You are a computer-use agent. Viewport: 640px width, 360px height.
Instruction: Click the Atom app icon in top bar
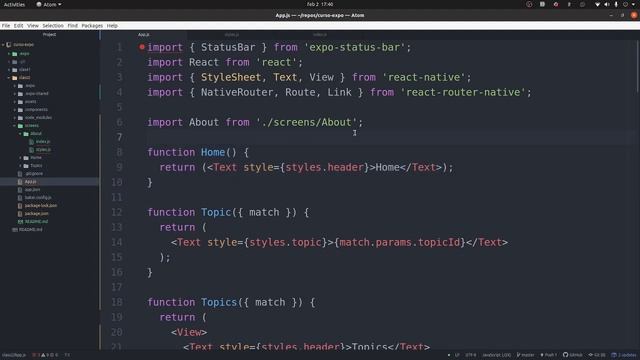pyautogui.click(x=39, y=4)
